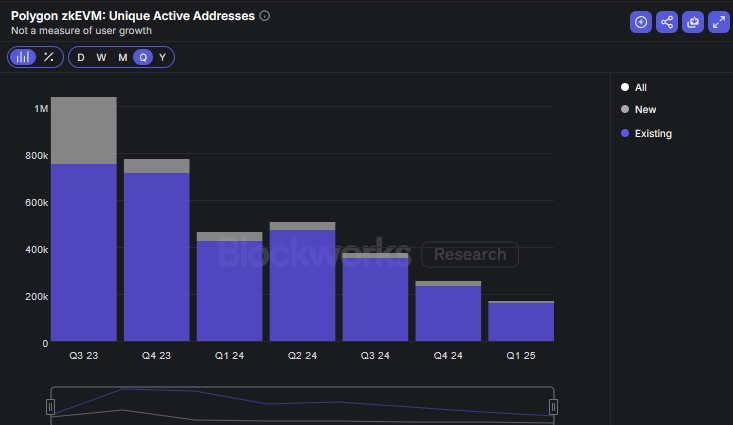
Task: Click the left range slider handle
Action: 50,407
